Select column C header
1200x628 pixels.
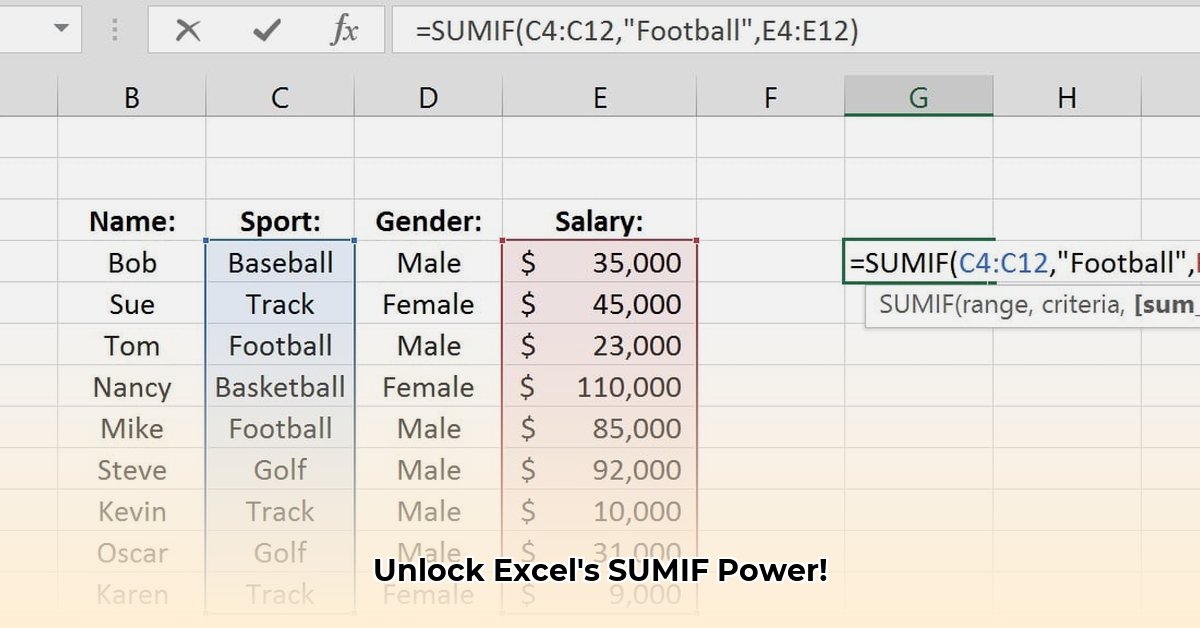(x=279, y=97)
